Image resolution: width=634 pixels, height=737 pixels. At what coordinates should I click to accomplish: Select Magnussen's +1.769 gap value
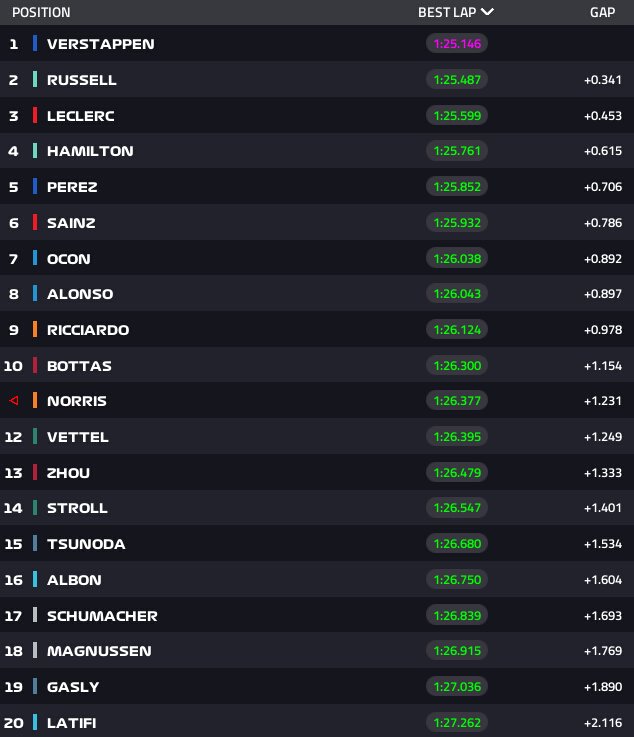point(604,651)
